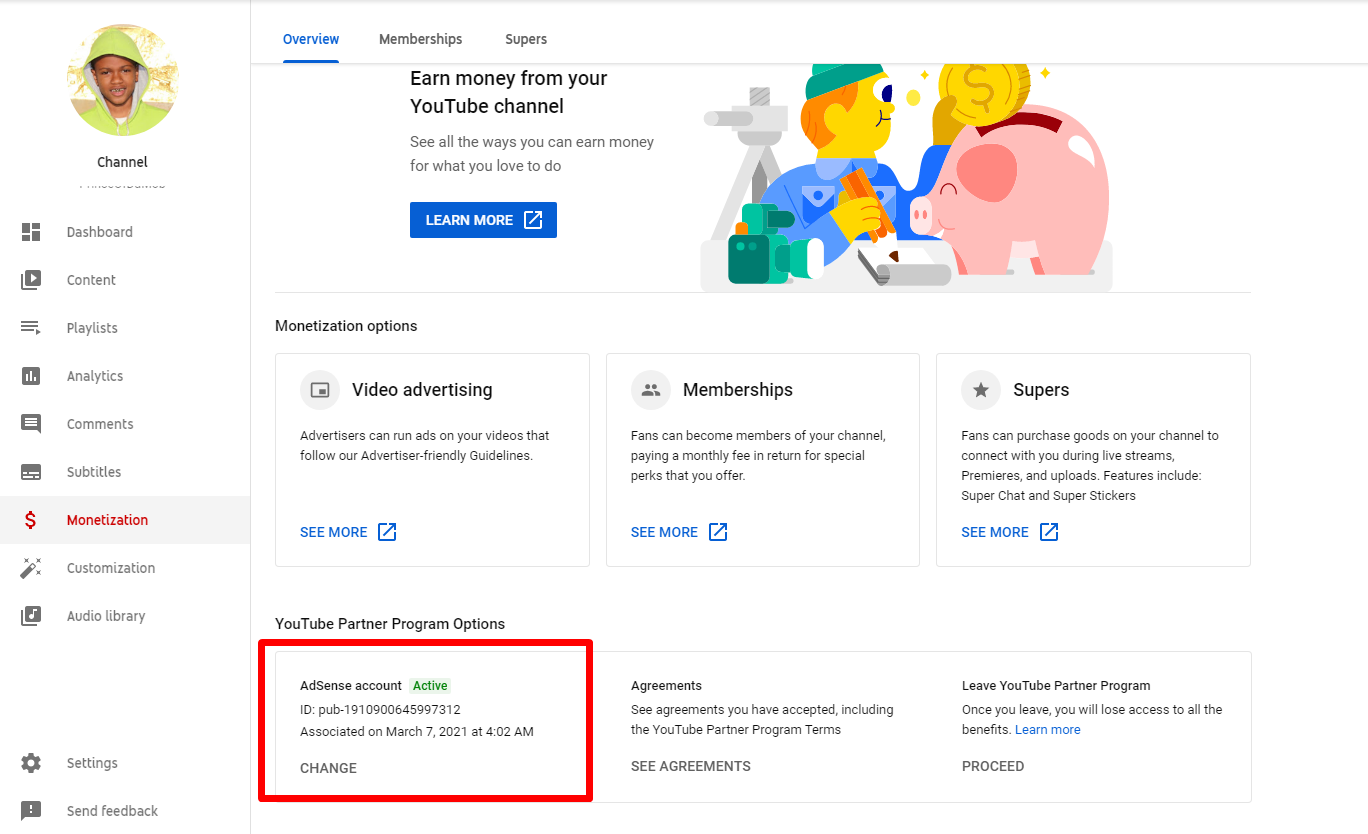
Task: Click the blue LEARN MORE button
Action: click(483, 220)
